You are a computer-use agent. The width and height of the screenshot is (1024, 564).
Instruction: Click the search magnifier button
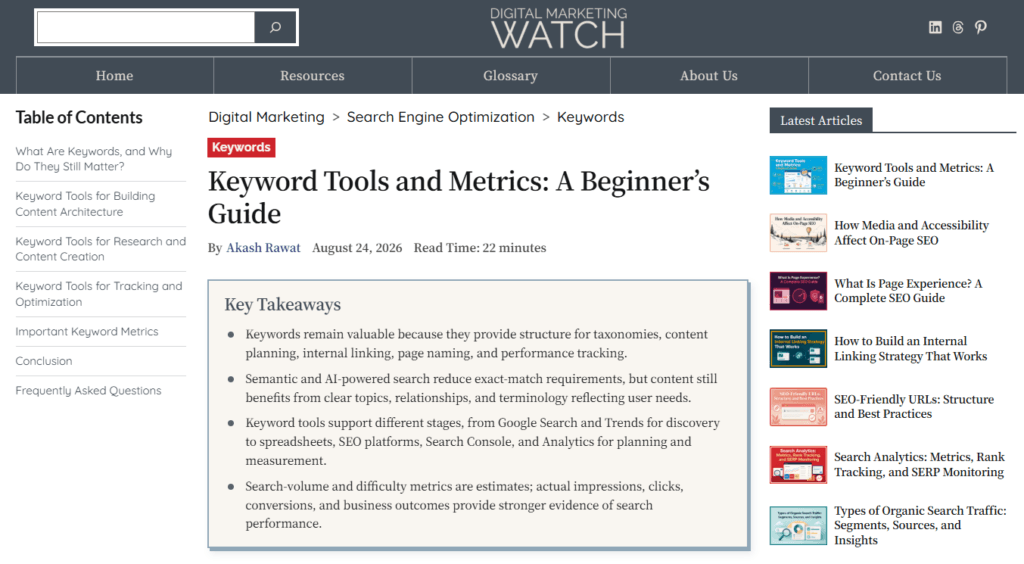coord(276,27)
